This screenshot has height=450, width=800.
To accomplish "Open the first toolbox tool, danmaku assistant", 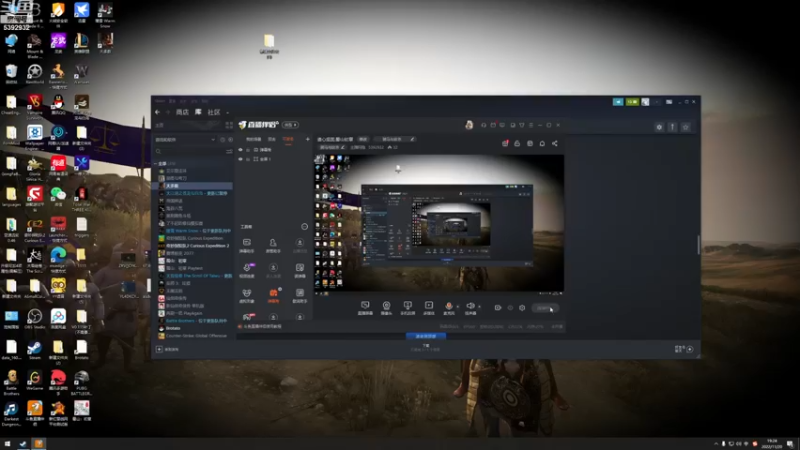I will click(247, 245).
